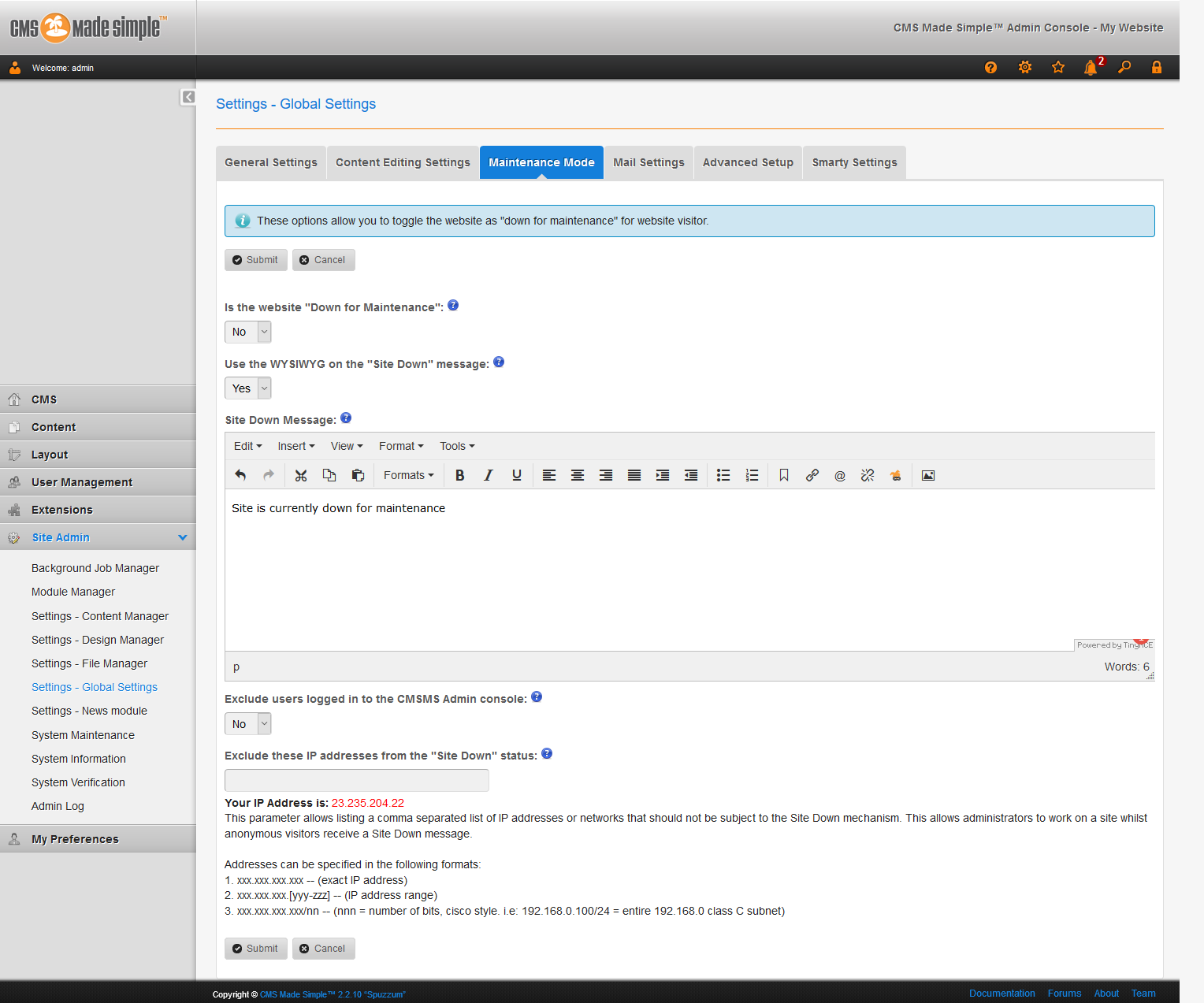This screenshot has width=1204, height=1003.
Task: Open the Exclude logged-in users dropdown
Action: pos(247,724)
